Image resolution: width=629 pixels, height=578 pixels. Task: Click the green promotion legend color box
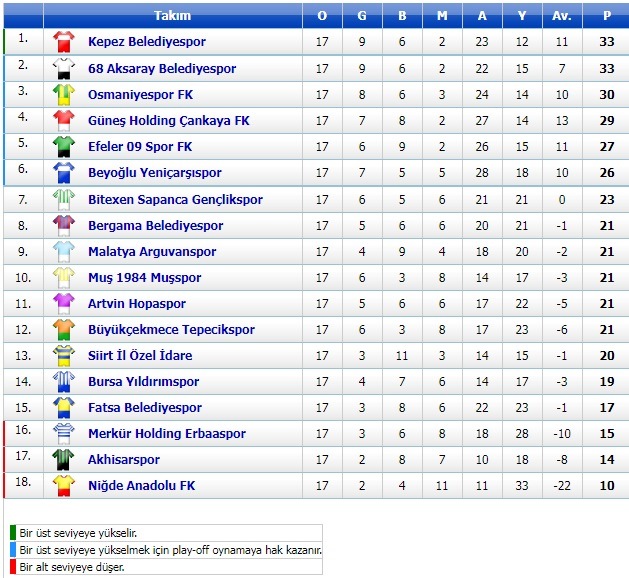point(13,533)
